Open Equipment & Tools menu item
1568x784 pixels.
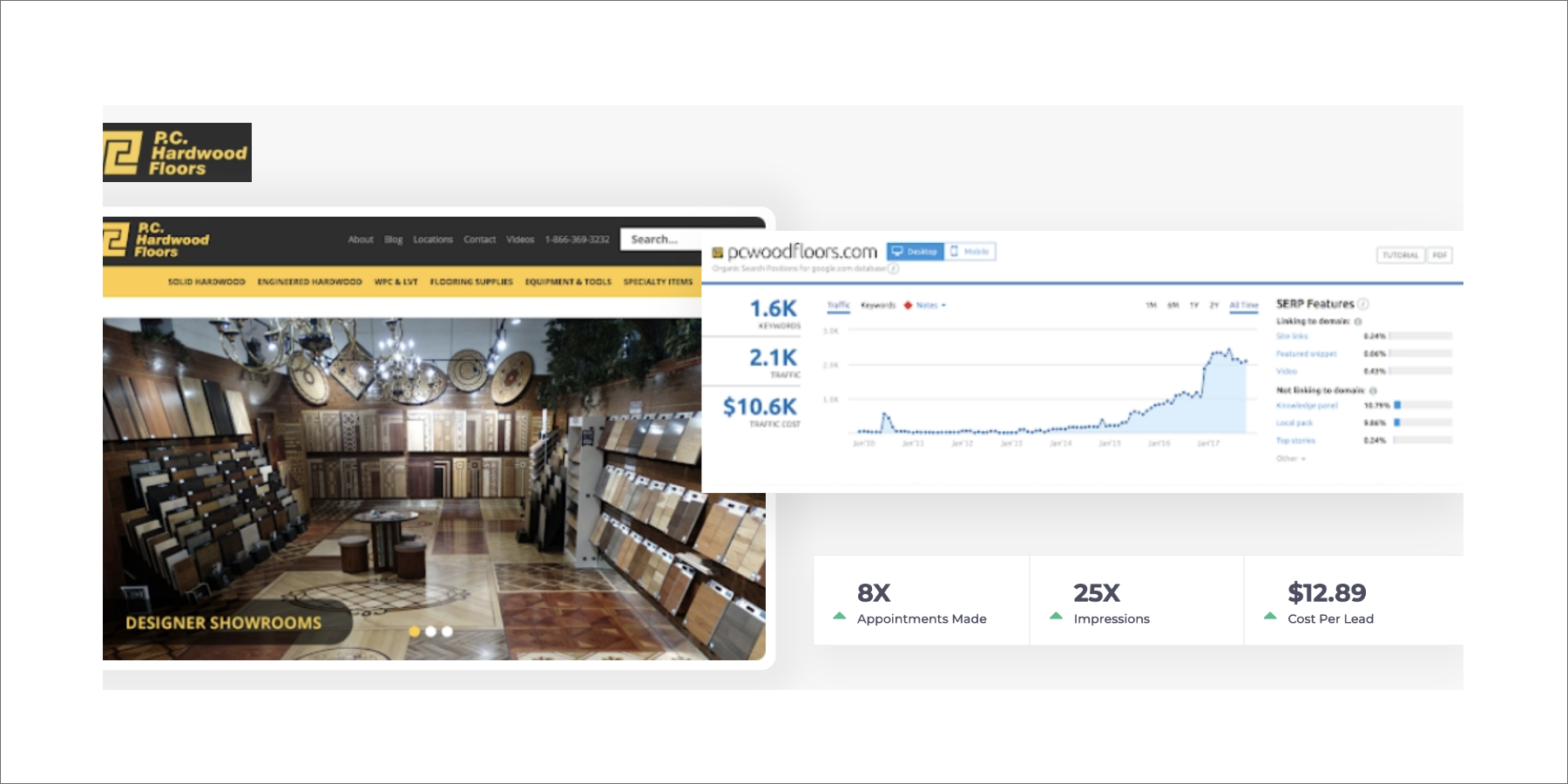pyautogui.click(x=568, y=282)
